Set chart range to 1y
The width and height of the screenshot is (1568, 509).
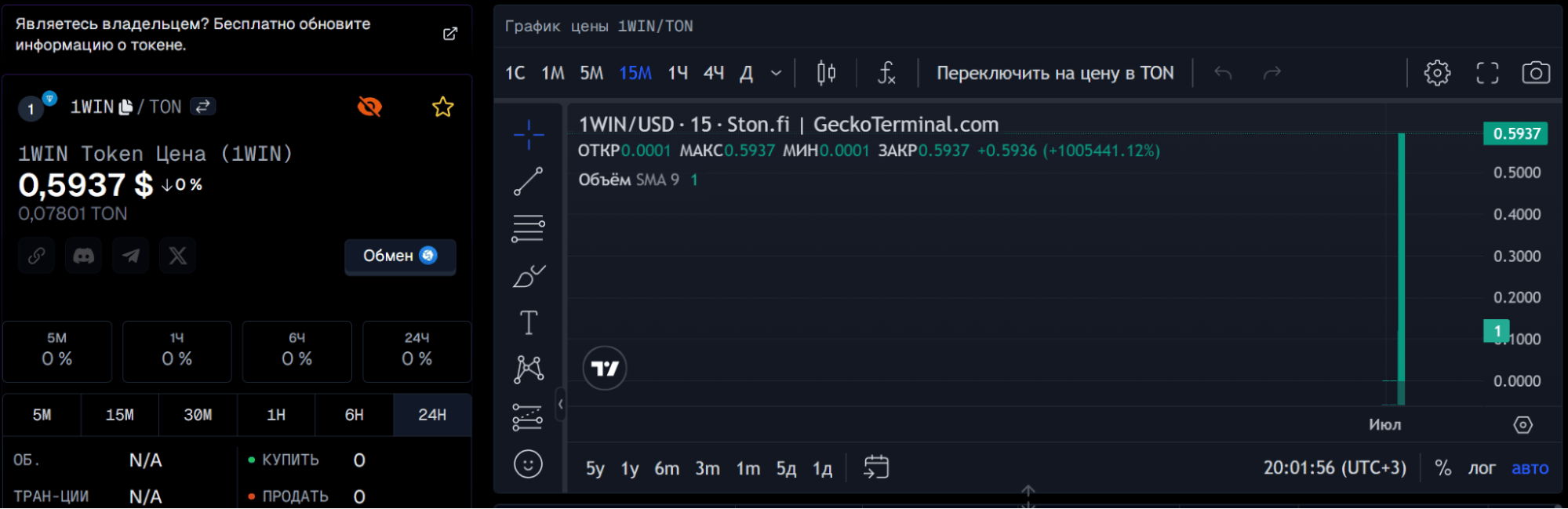tap(630, 468)
